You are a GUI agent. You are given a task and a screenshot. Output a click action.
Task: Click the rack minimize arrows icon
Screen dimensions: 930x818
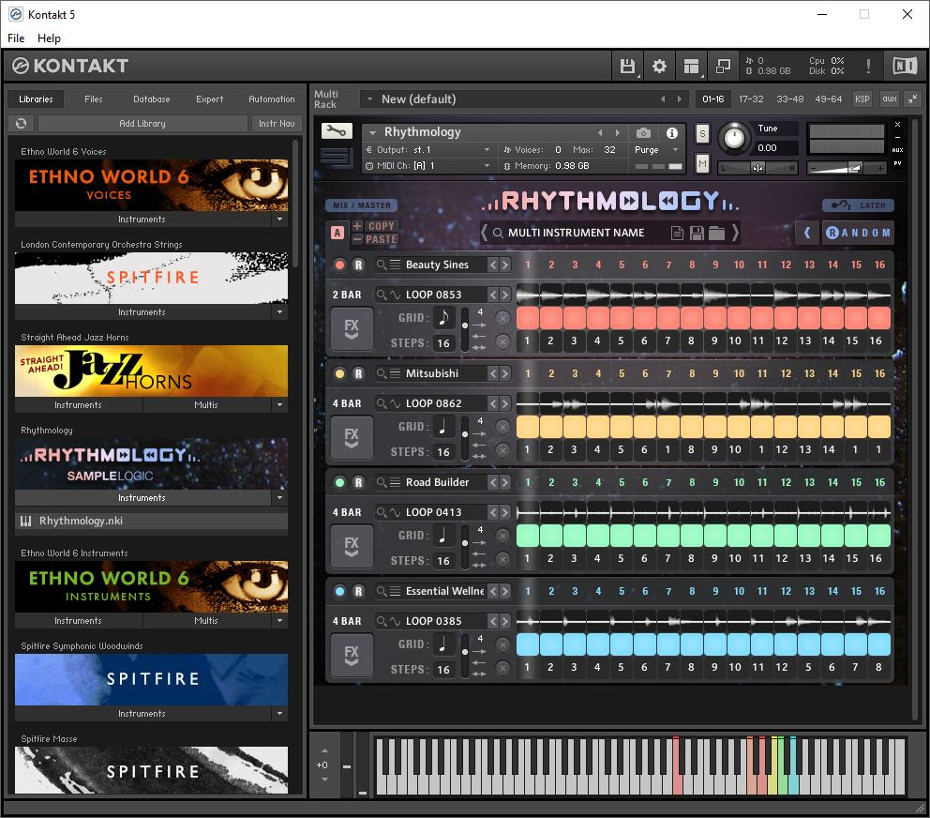point(912,99)
